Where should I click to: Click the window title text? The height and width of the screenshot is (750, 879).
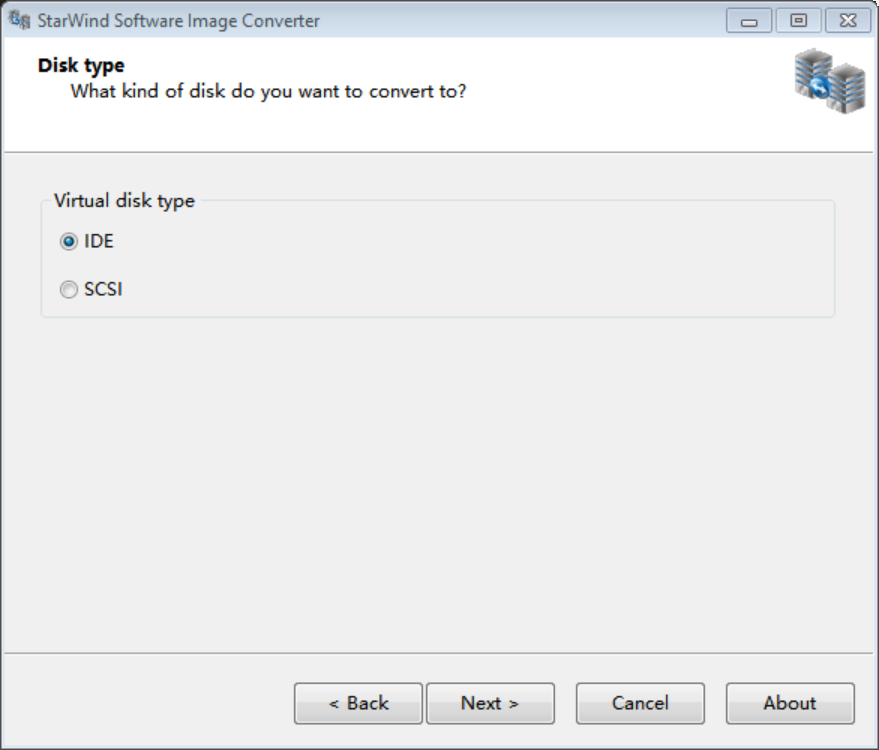(x=179, y=21)
